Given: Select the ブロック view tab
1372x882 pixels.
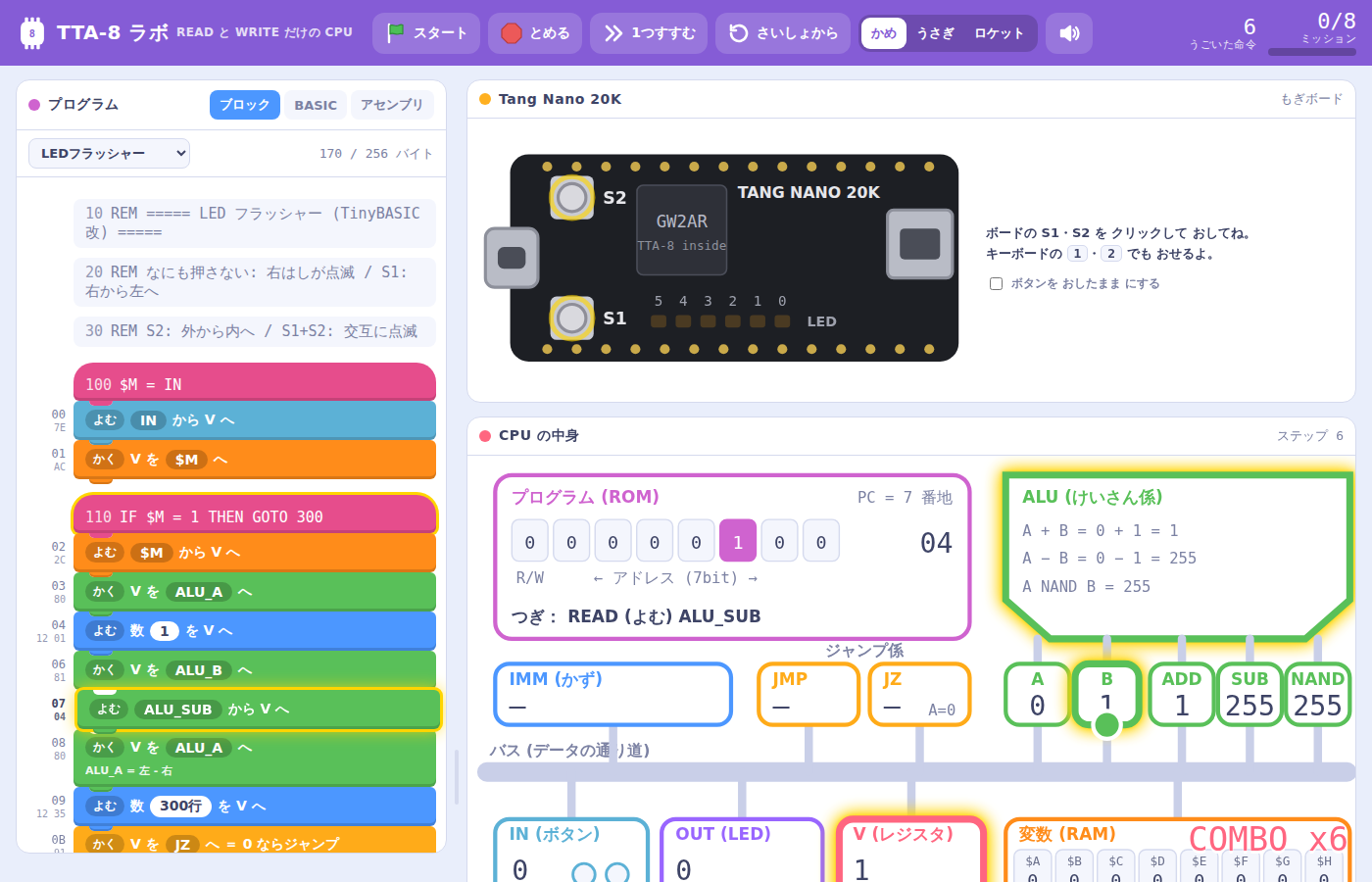Looking at the screenshot, I should tap(245, 105).
